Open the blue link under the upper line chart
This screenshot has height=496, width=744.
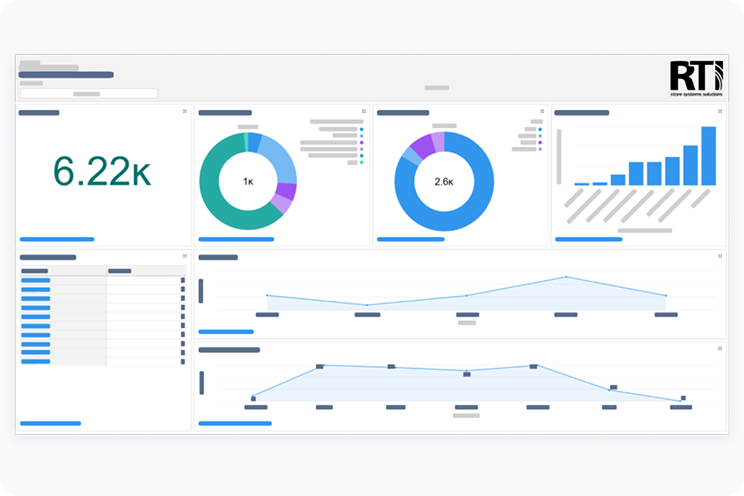pos(226,332)
